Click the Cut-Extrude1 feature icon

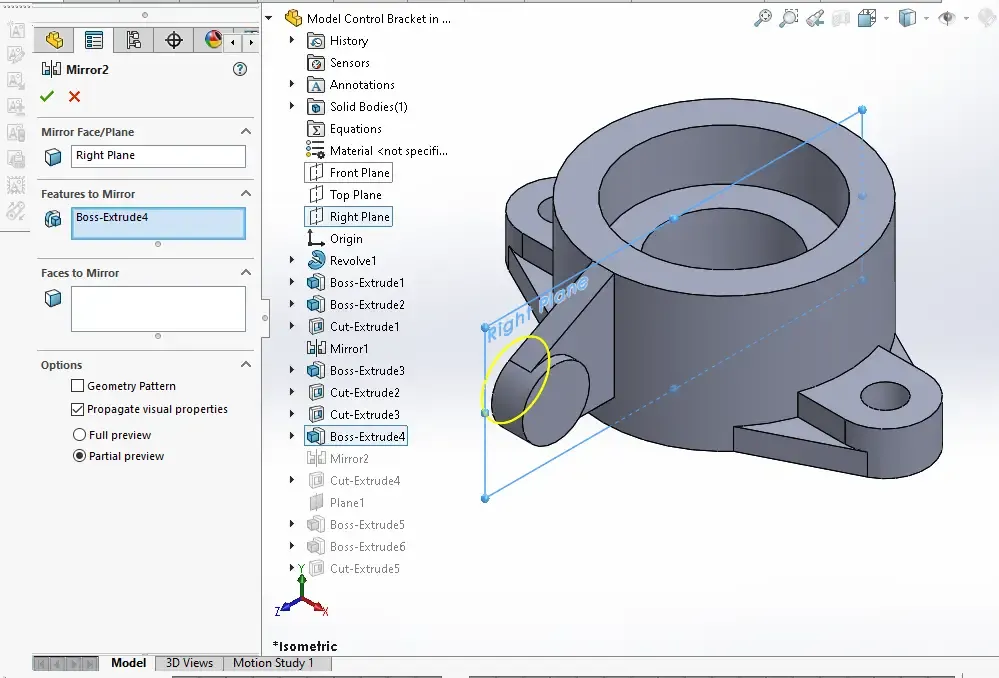click(x=316, y=326)
